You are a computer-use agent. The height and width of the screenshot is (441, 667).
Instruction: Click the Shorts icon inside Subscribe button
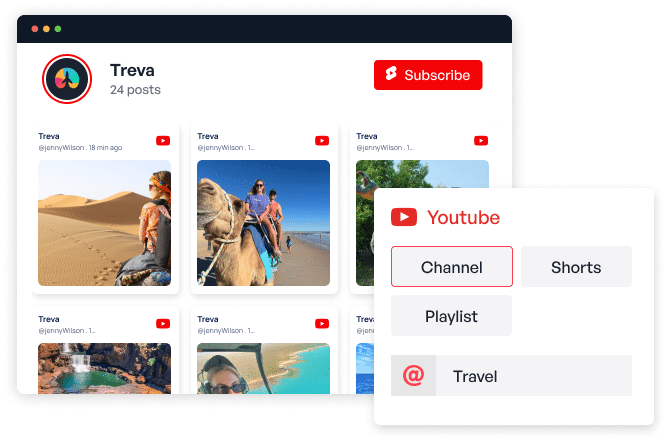pyautogui.click(x=391, y=75)
